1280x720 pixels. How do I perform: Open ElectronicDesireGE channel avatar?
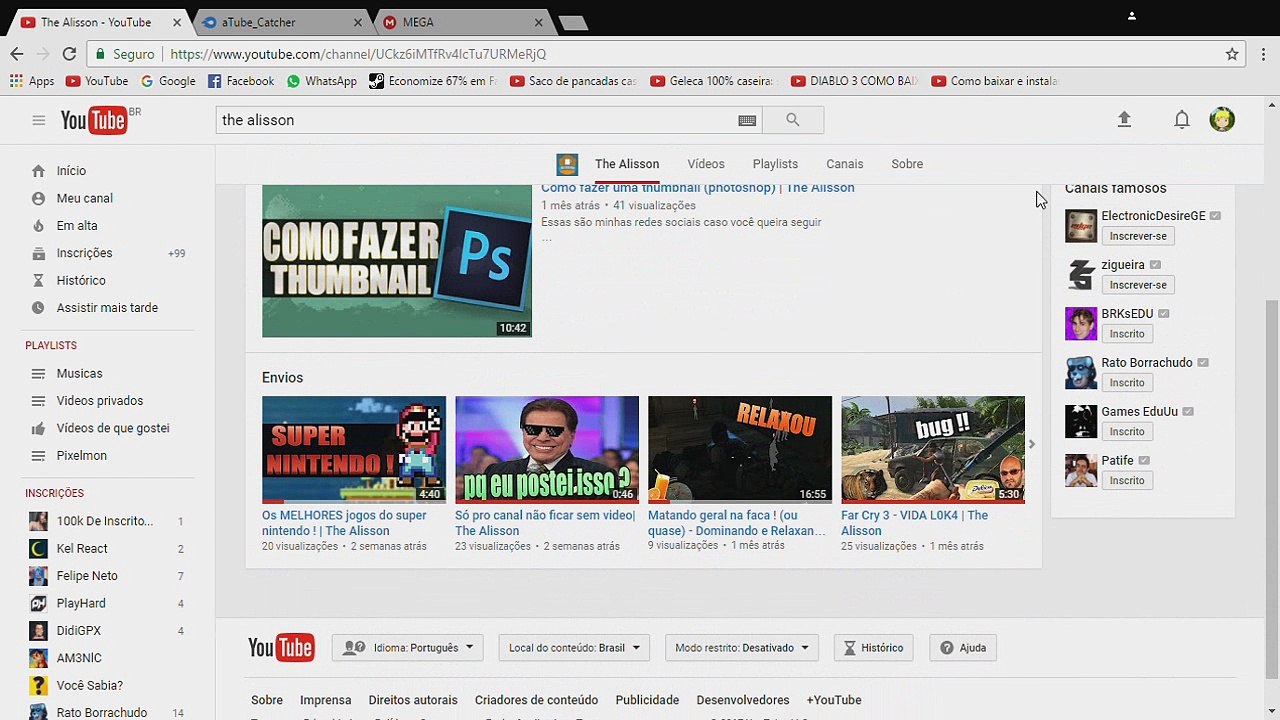pyautogui.click(x=1081, y=226)
